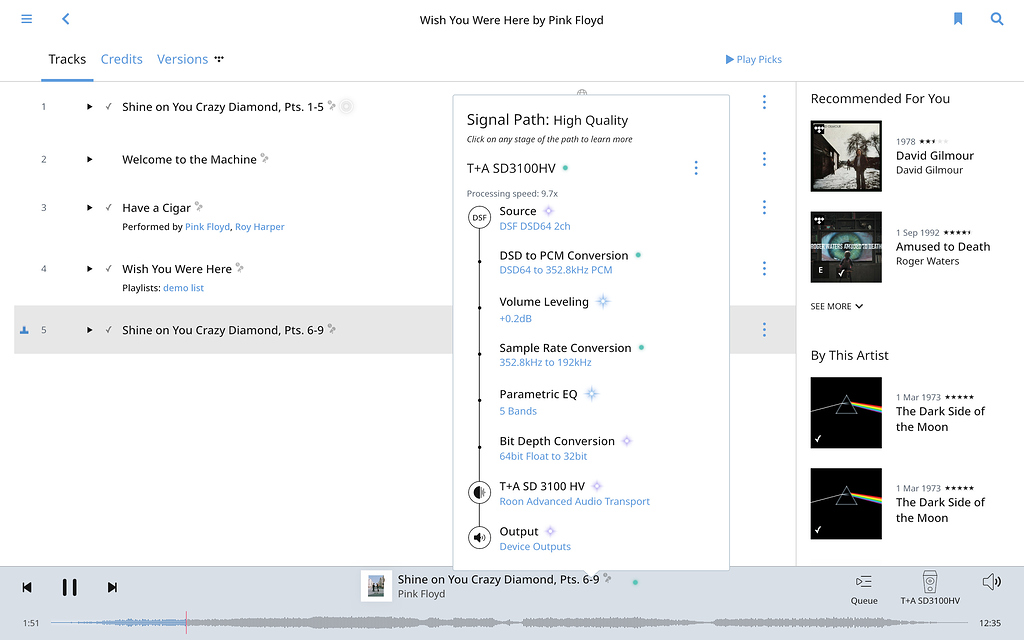Switch to the Versions tab

183,59
